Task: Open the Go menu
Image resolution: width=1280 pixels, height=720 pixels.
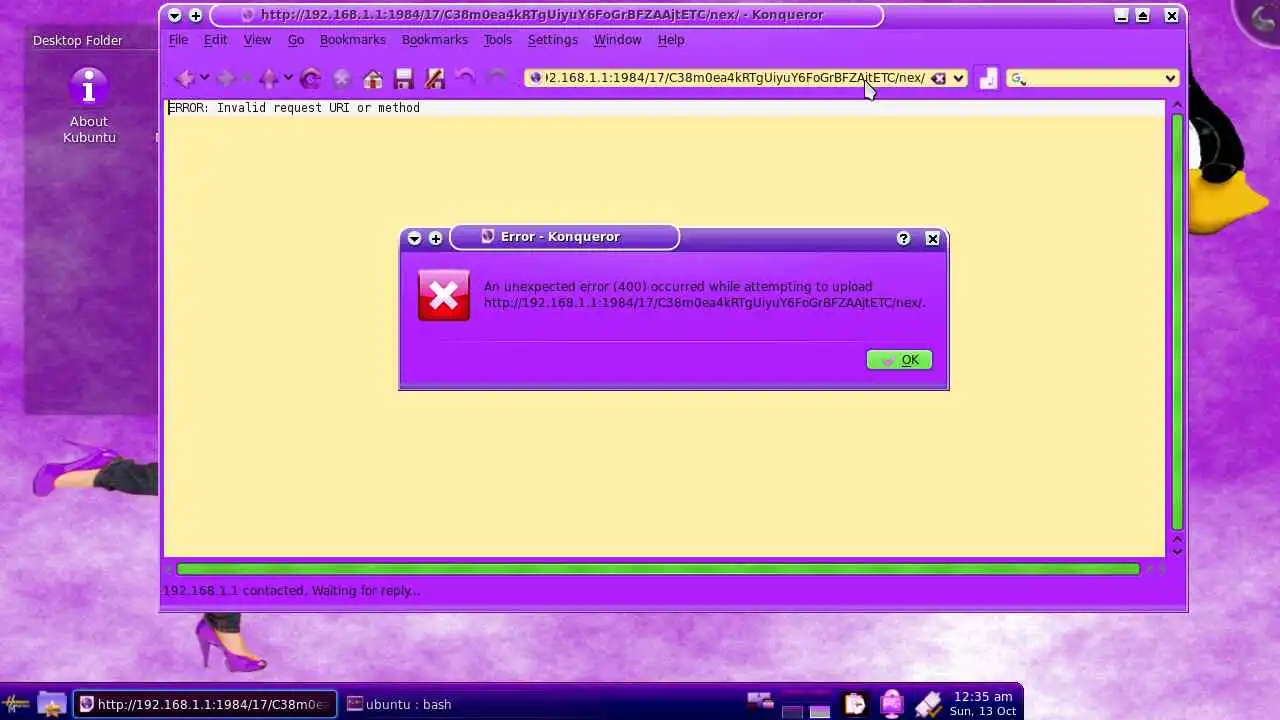Action: pos(296,40)
